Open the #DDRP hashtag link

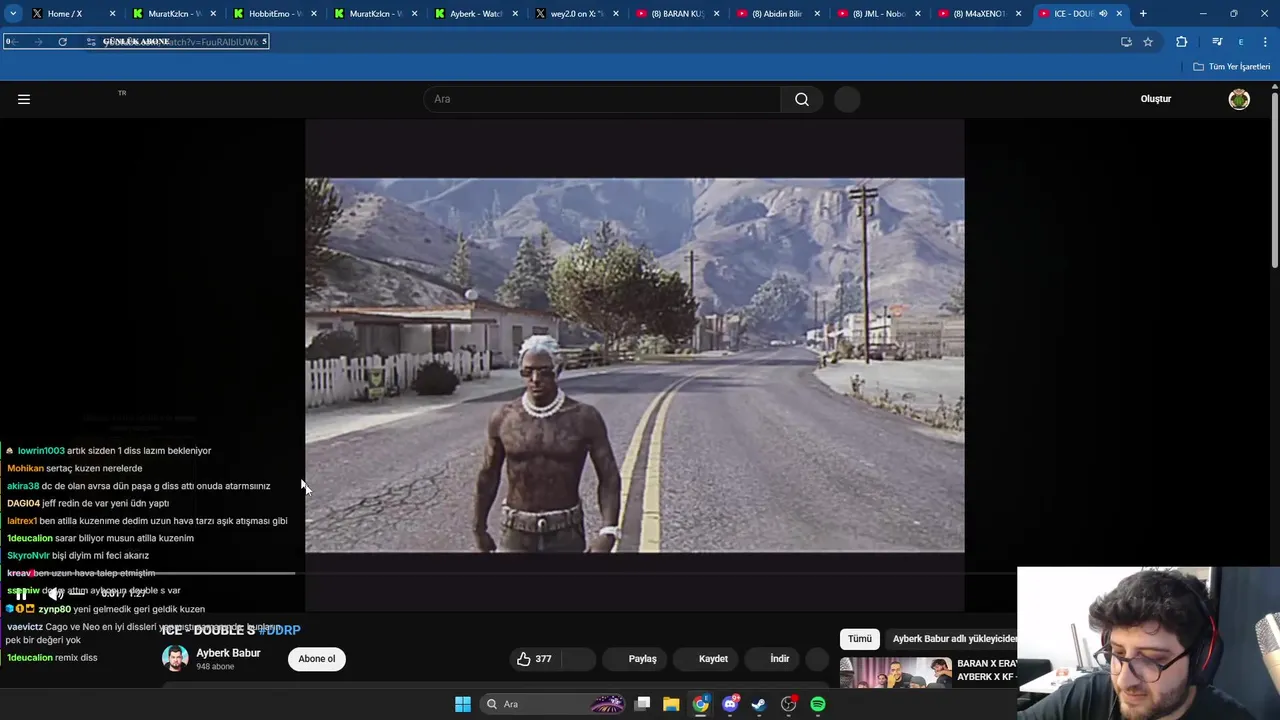[279, 630]
